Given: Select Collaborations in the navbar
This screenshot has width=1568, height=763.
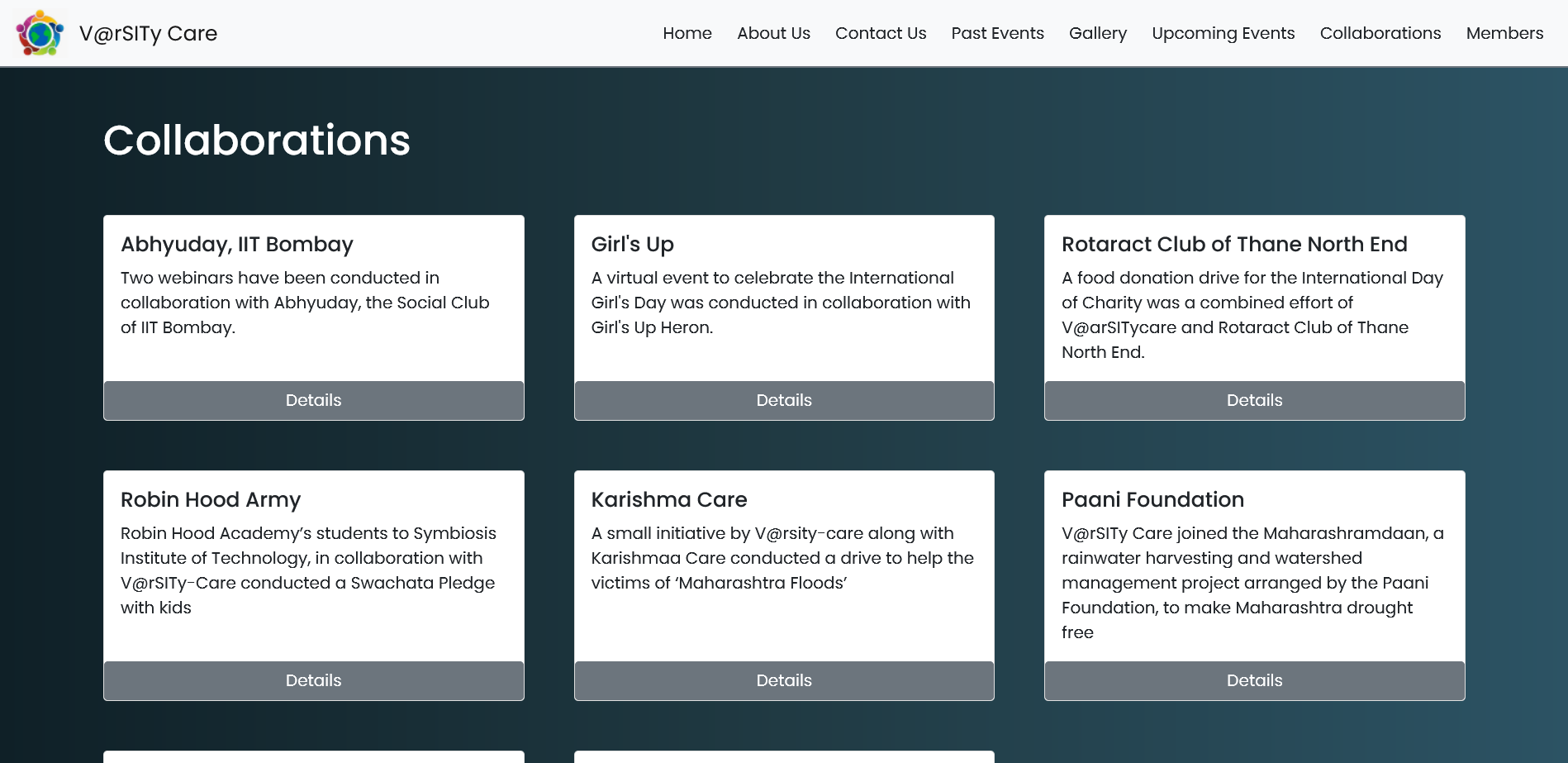Looking at the screenshot, I should click(1380, 33).
